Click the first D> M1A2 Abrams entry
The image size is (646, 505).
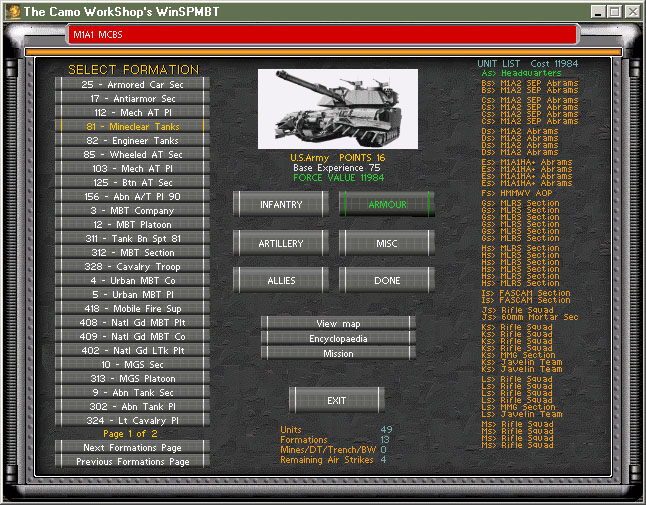point(520,131)
